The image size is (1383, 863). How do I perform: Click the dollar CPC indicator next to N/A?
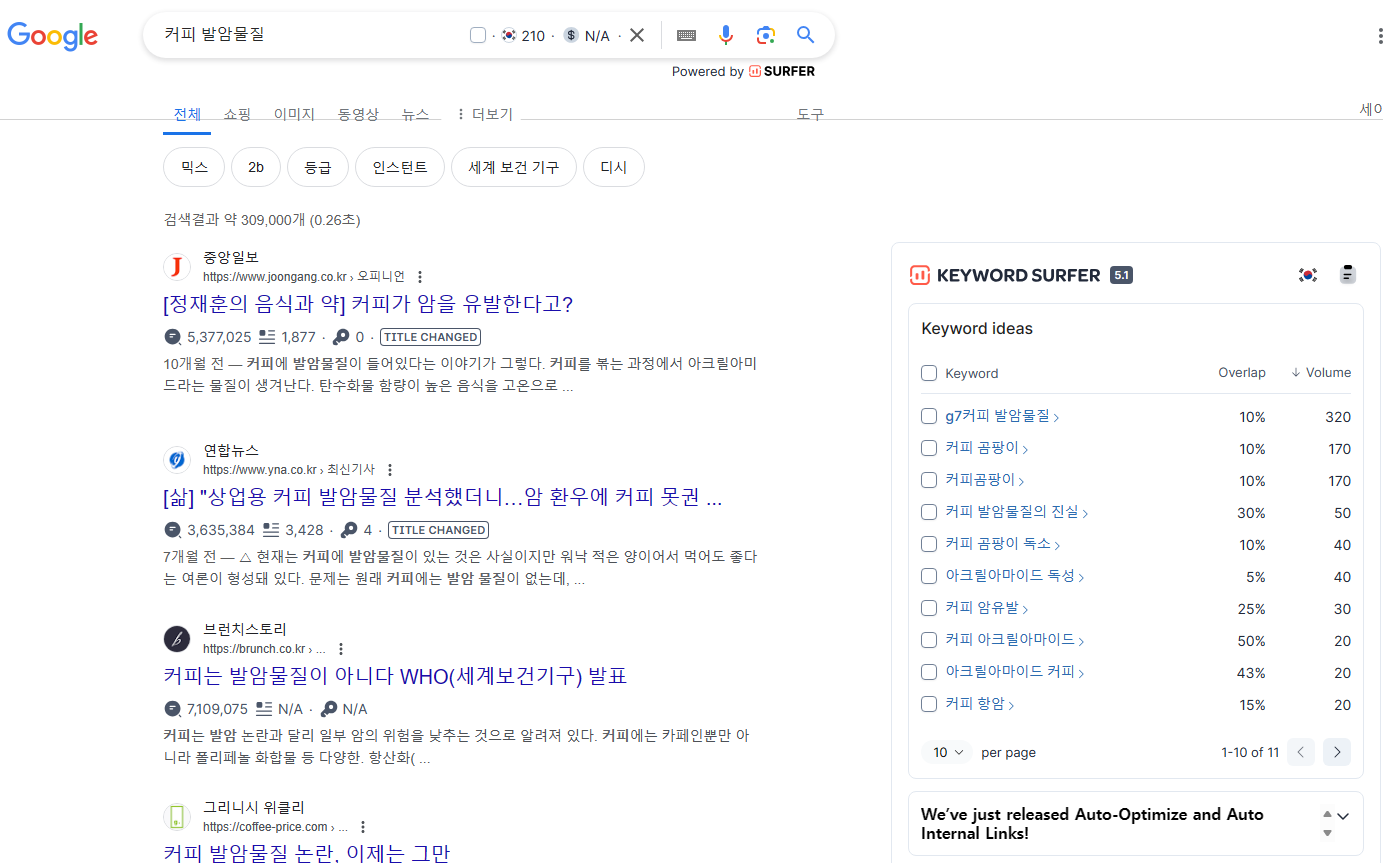pos(570,35)
